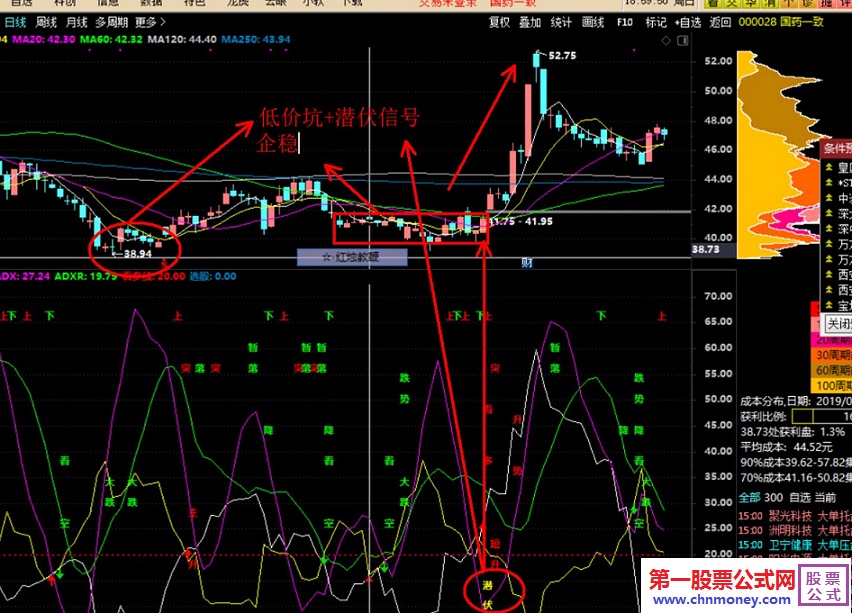The height and width of the screenshot is (613, 852).
Task: Click the diamond icon above the chart
Action: [666, 41]
